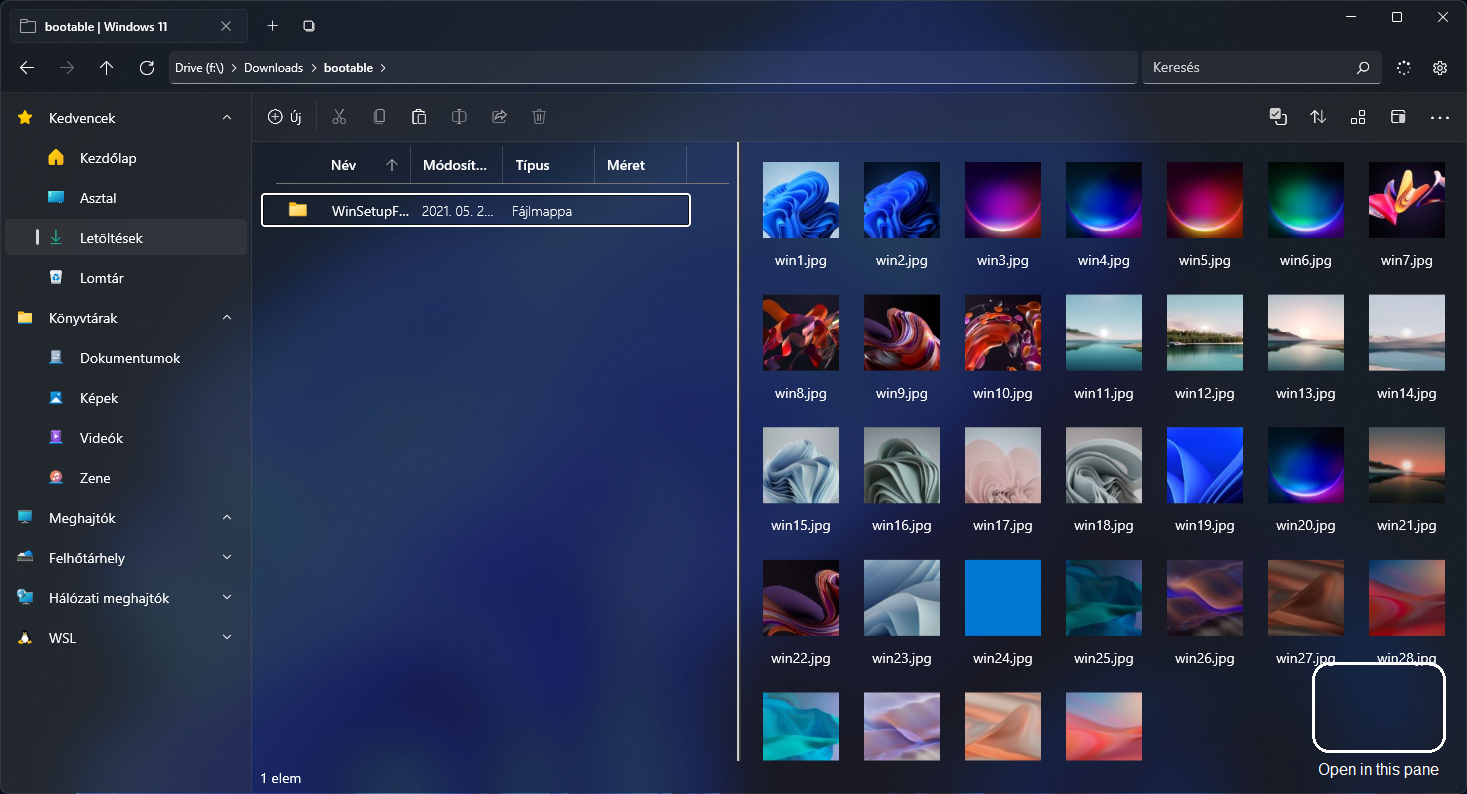Navigate to Drive (F:\) breadcrumb

199,68
